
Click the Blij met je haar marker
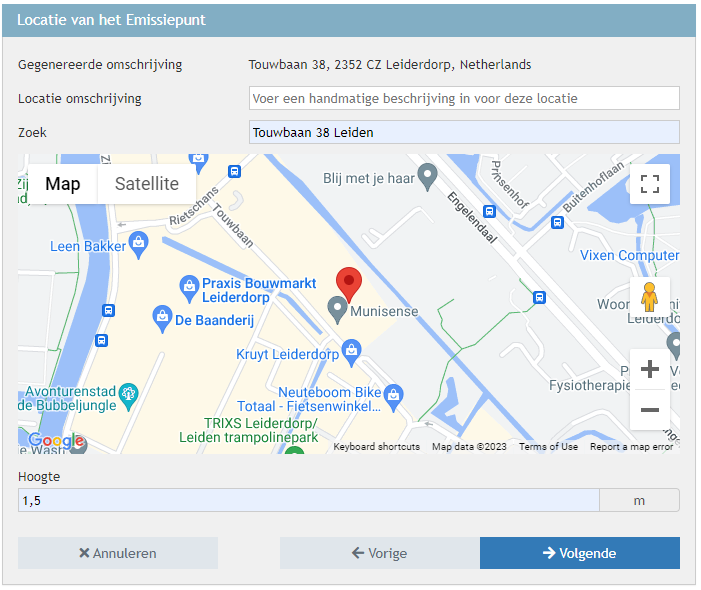pos(427,177)
